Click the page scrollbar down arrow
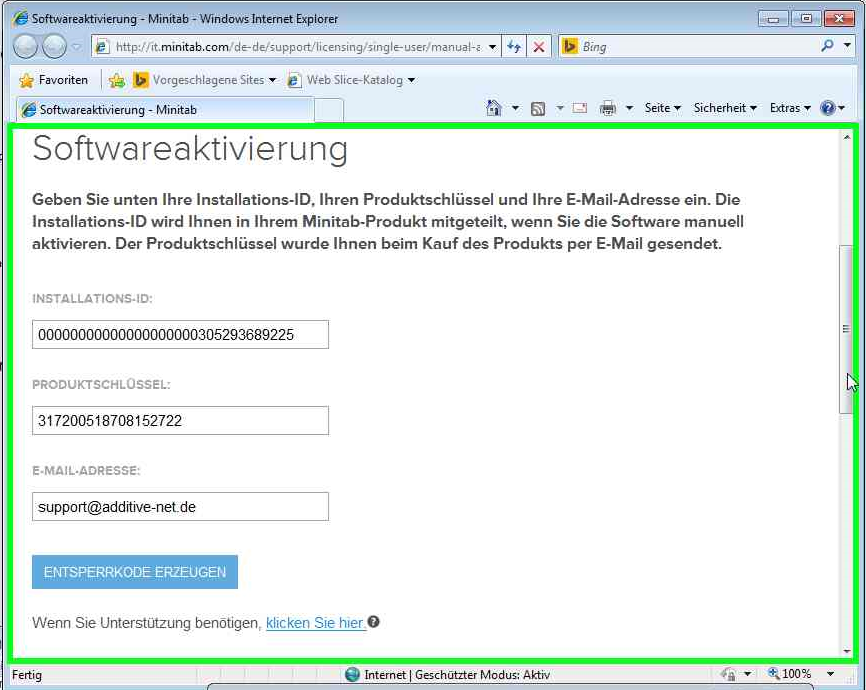The image size is (866, 690). coord(847,651)
